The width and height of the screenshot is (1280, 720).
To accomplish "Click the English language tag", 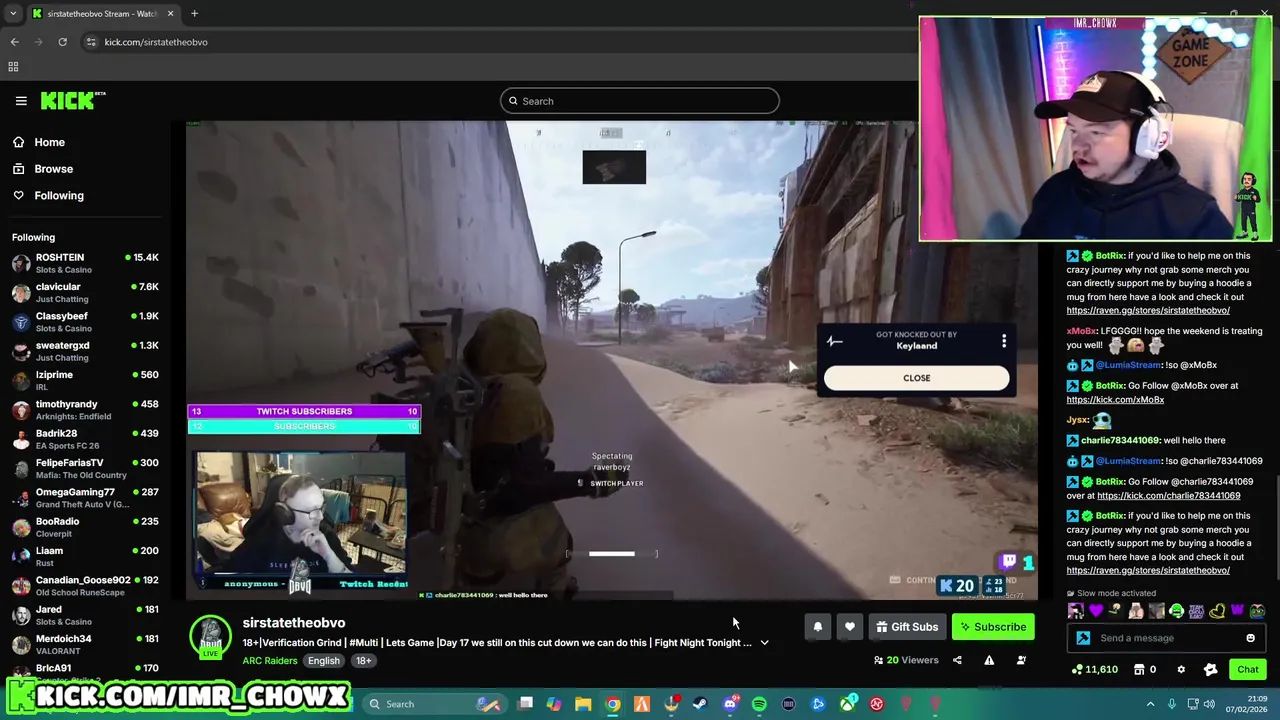I will click(323, 661).
